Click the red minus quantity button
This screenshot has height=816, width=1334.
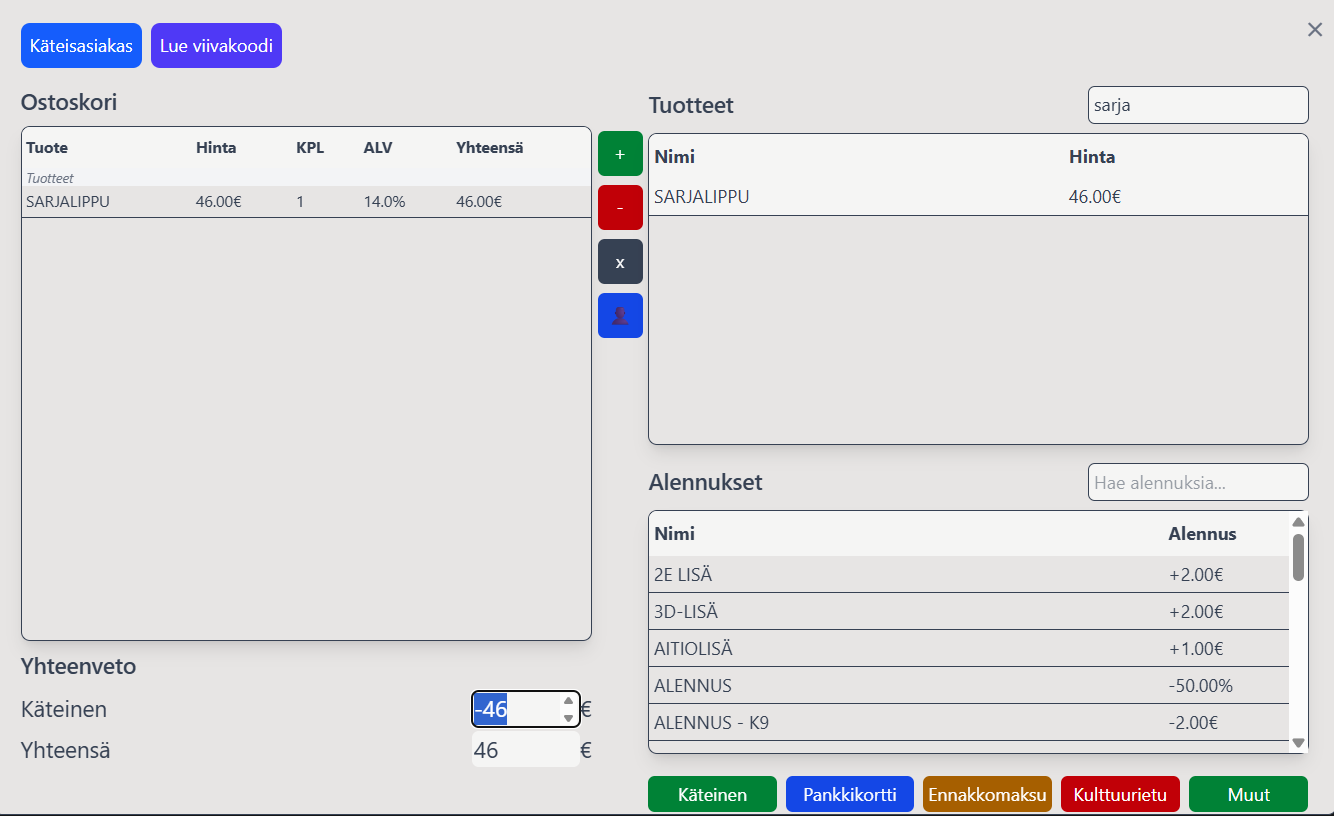(x=620, y=208)
